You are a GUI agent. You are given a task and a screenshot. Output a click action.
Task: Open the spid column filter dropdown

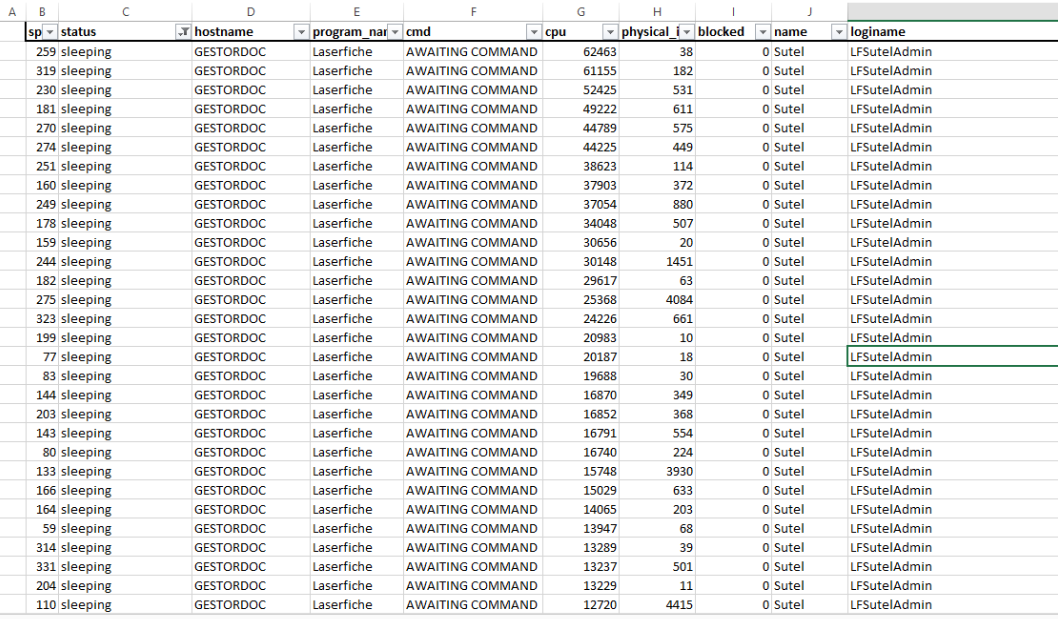tap(50, 32)
